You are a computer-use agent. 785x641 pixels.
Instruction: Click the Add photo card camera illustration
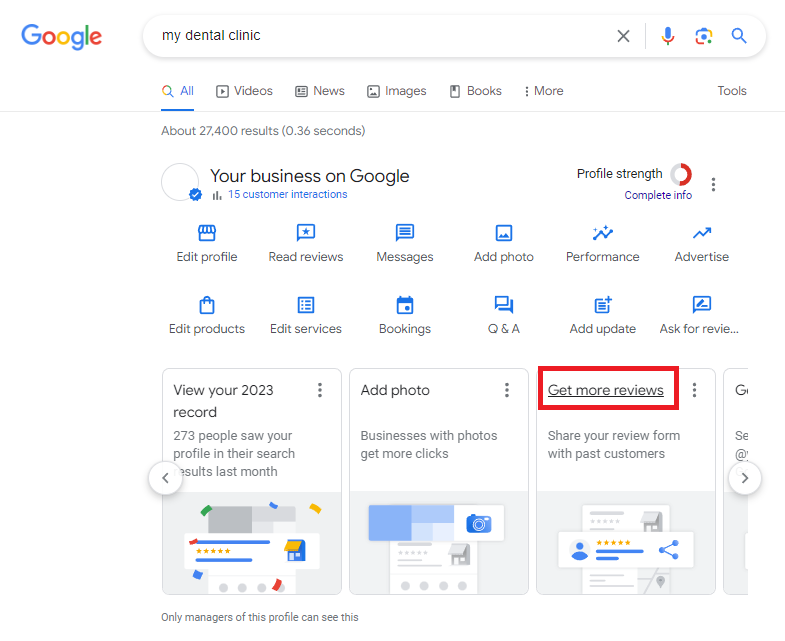click(439, 543)
